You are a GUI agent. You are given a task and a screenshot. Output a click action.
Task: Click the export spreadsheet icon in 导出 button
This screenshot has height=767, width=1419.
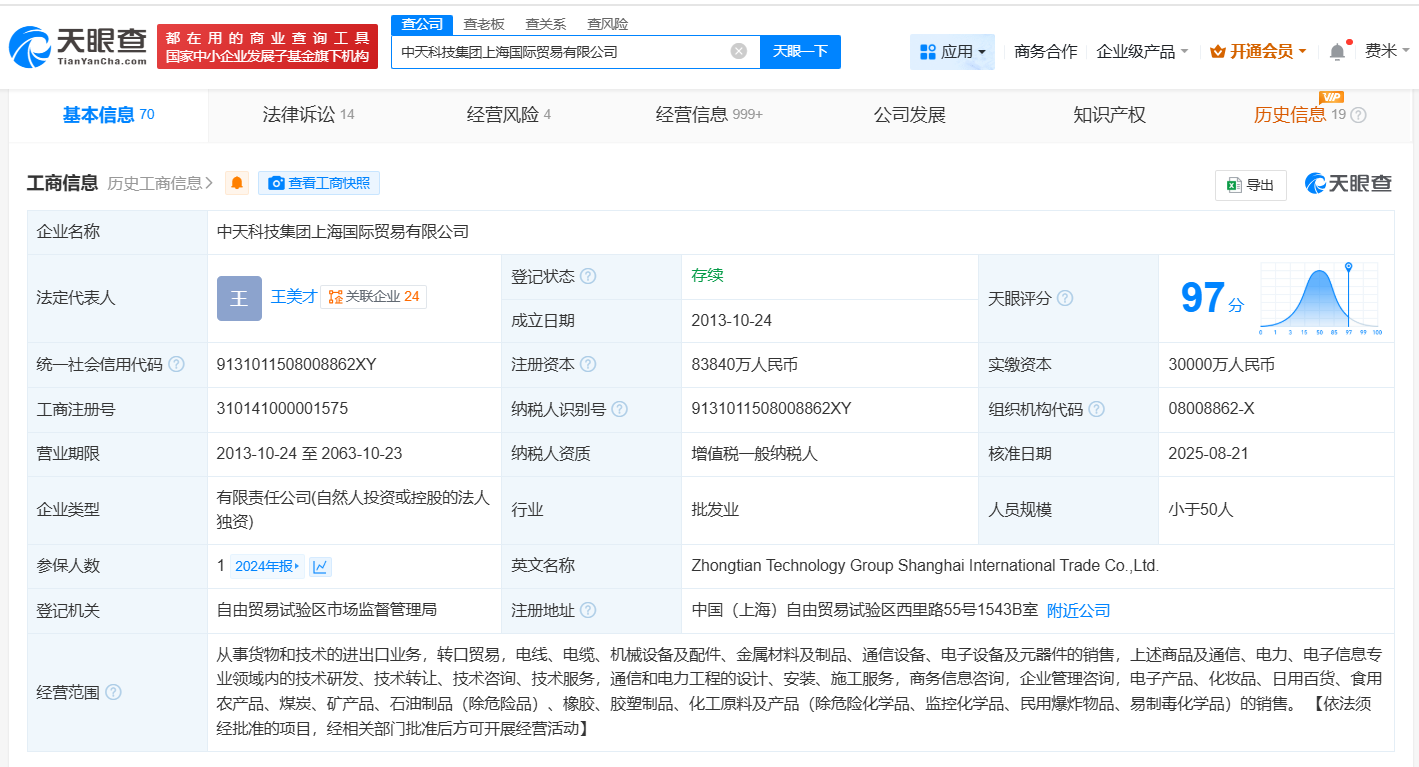(x=1233, y=185)
